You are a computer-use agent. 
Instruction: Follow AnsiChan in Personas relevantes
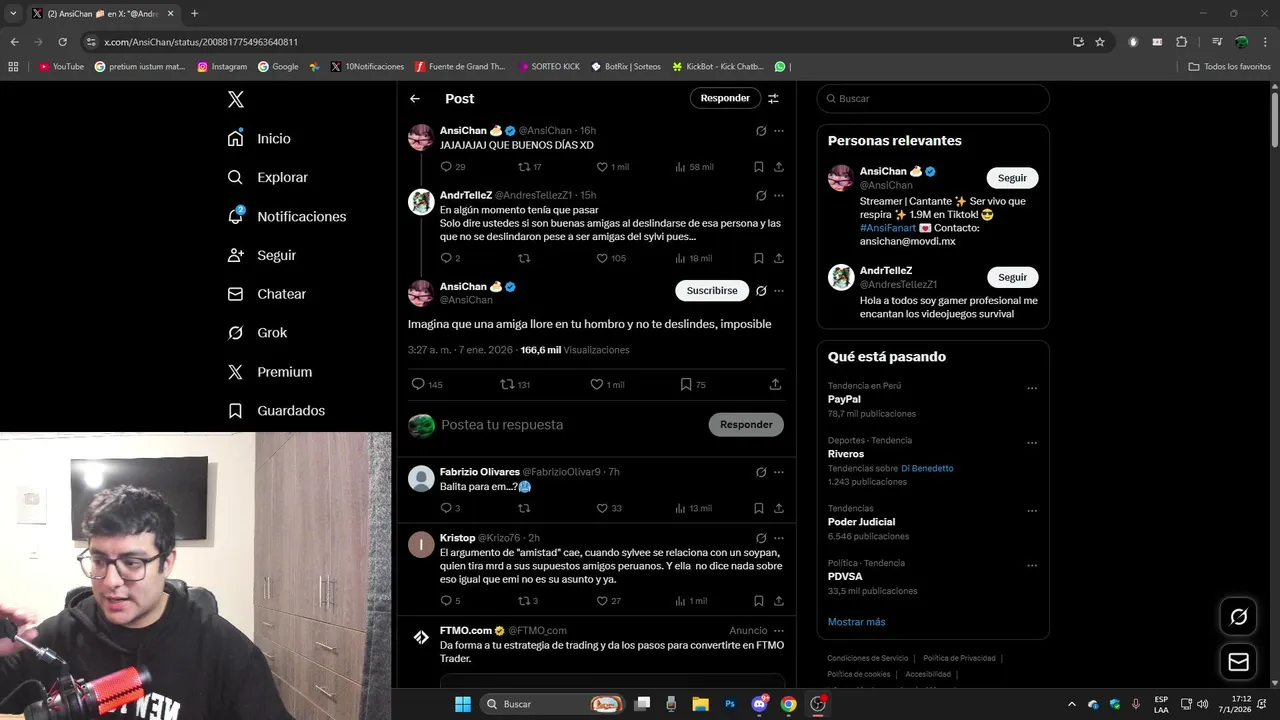tap(1012, 178)
